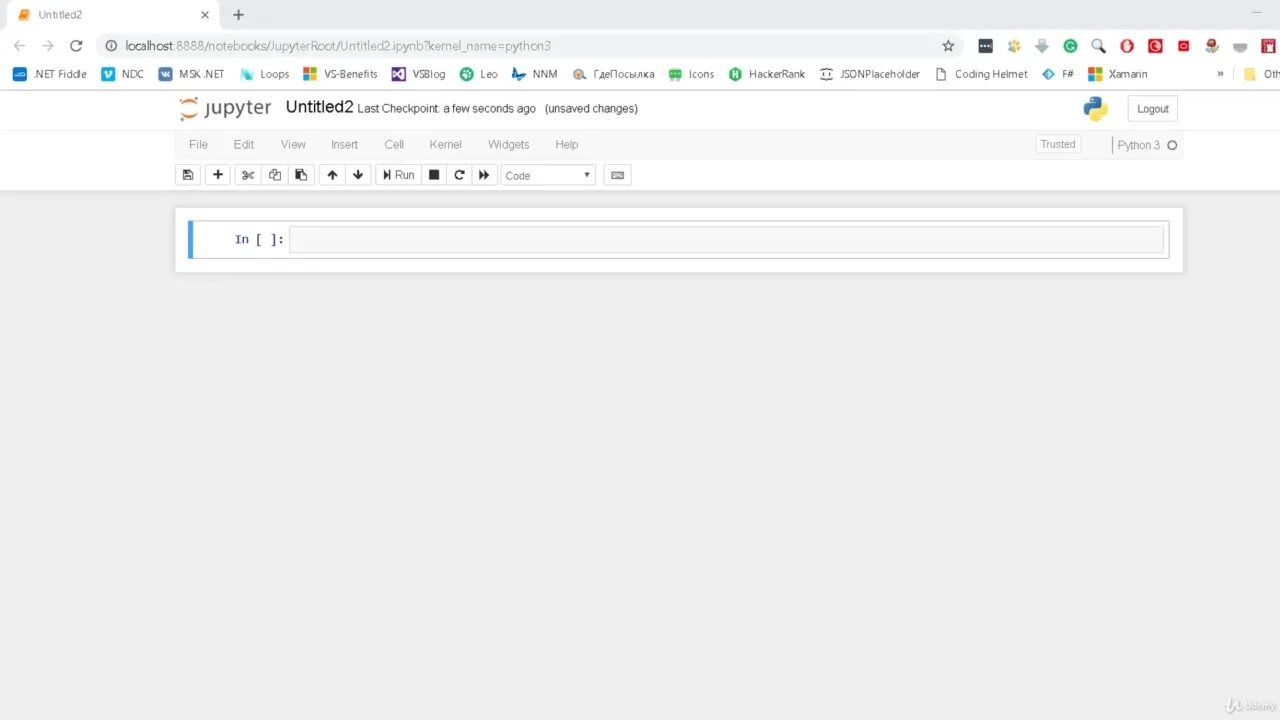Expand hidden bookmarks with chevron
Screen dimensions: 1280x720
pyautogui.click(x=1220, y=74)
